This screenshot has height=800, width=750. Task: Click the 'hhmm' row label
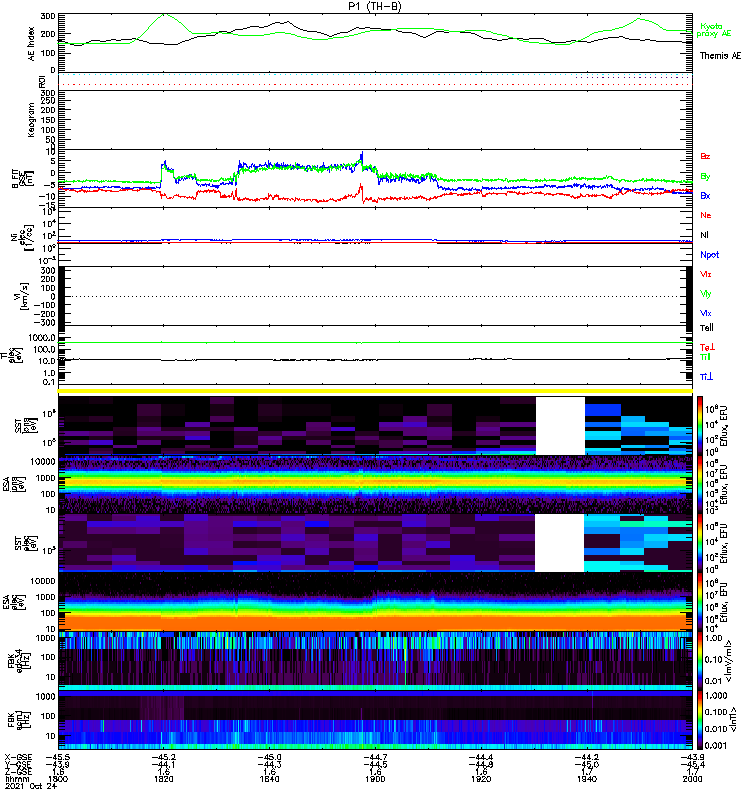17,779
